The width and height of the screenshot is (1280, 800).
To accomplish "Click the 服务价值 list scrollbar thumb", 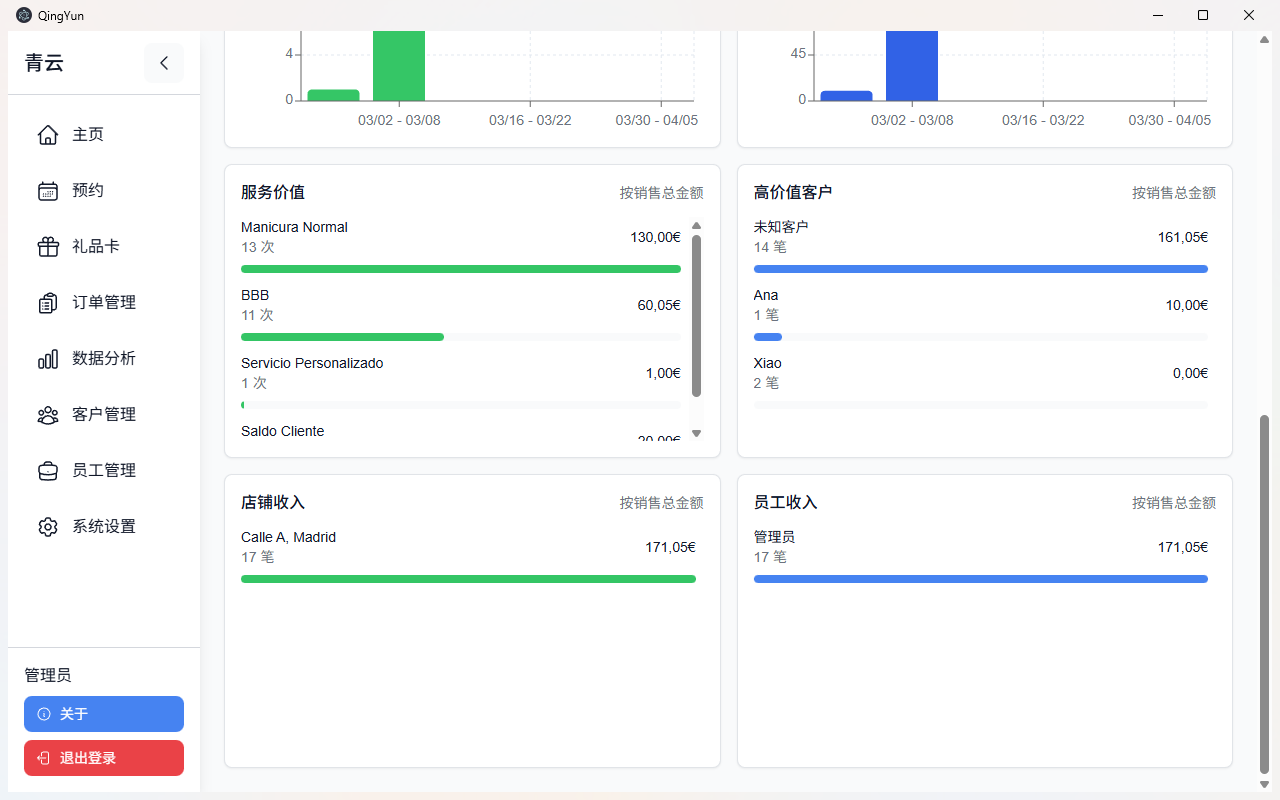I will click(x=697, y=316).
